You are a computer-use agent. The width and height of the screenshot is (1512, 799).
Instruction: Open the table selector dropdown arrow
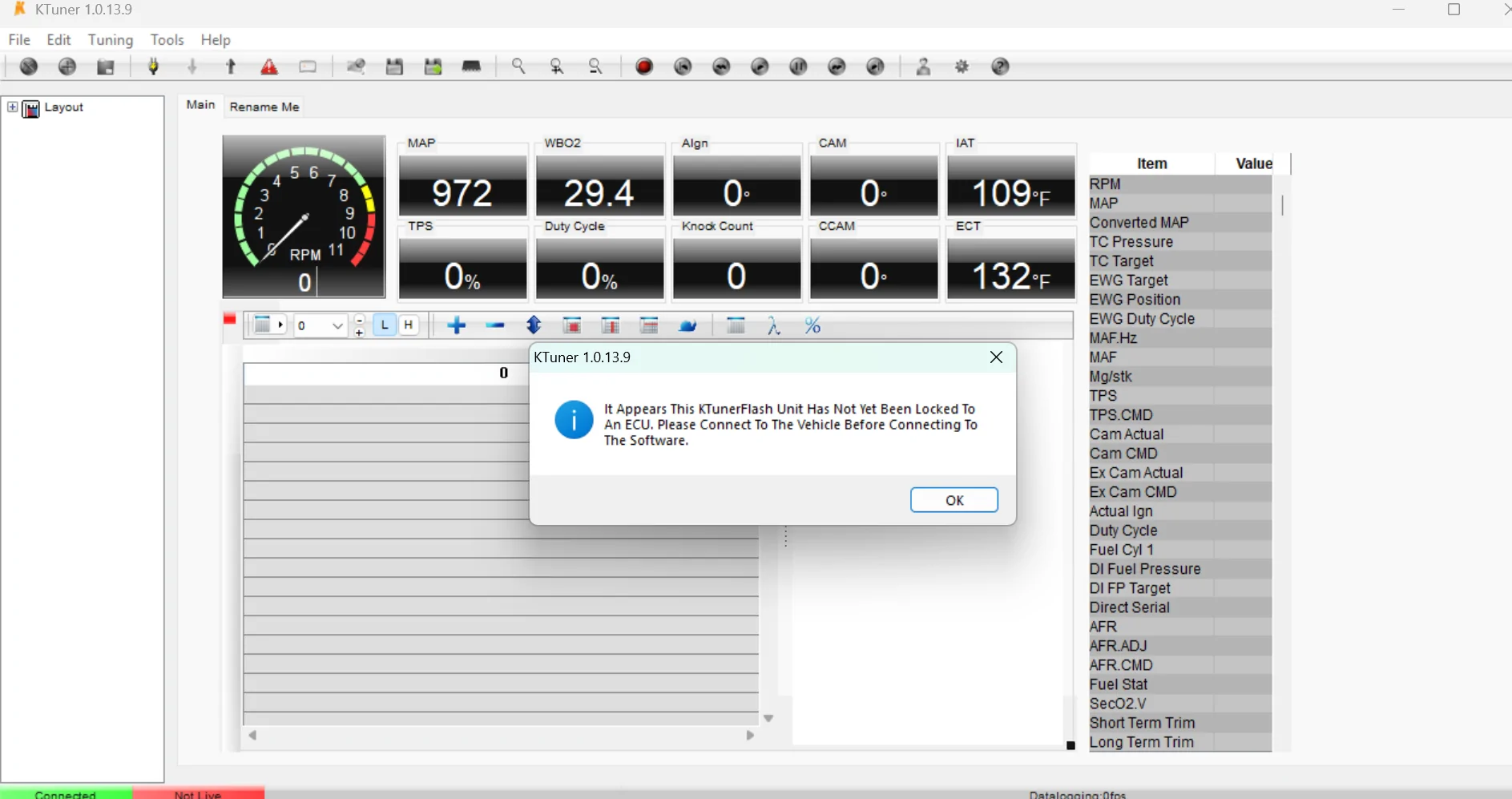pyautogui.click(x=280, y=325)
